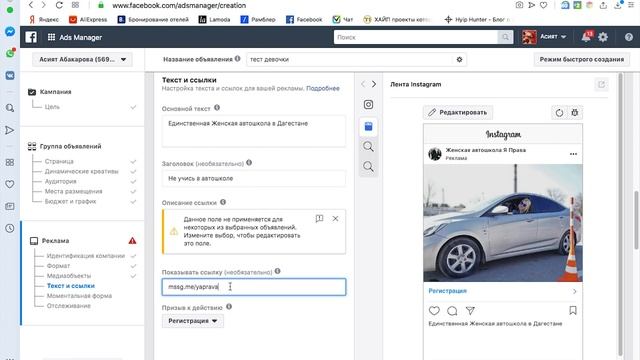The image size is (640, 360).
Task: Select Страница in ad set list
Action: (x=59, y=162)
